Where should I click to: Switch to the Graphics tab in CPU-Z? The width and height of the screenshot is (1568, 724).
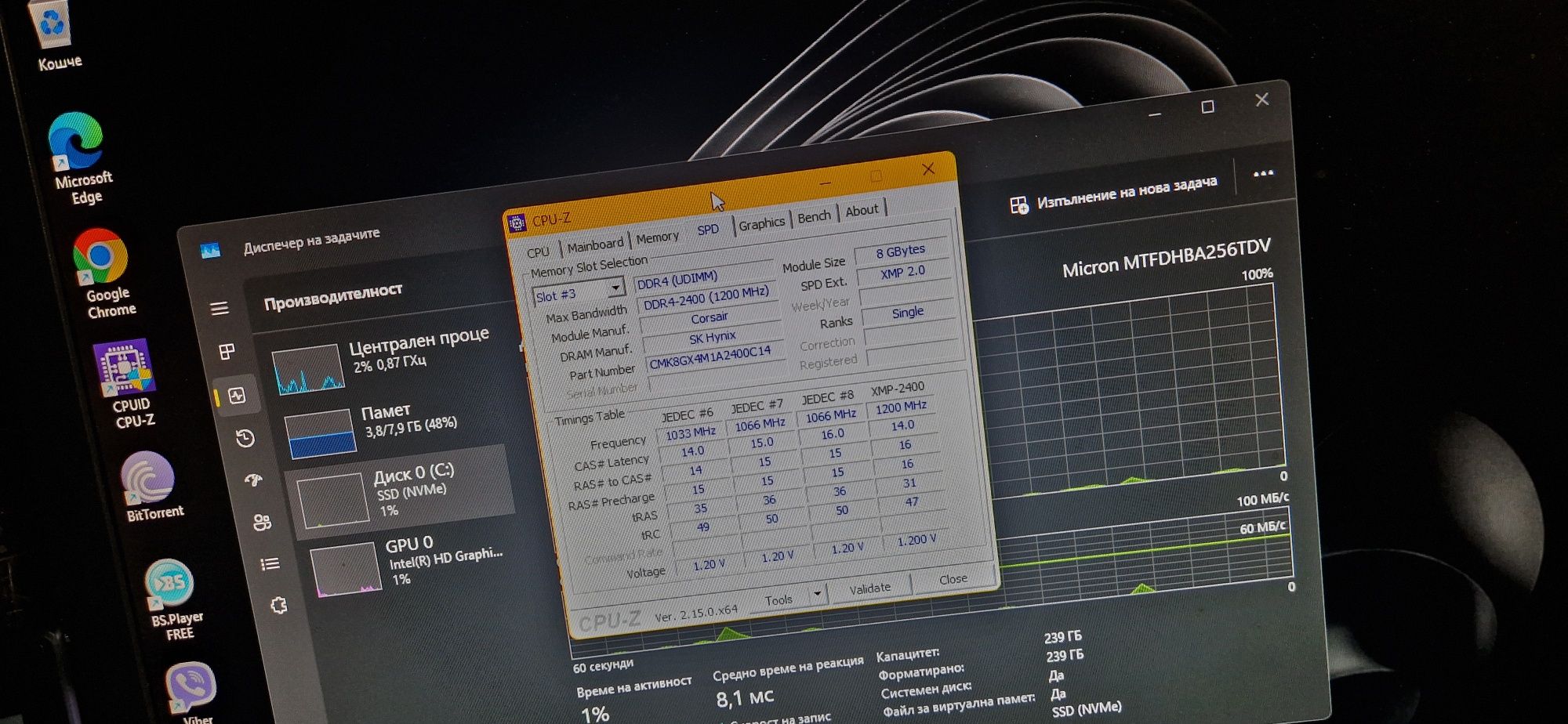761,223
